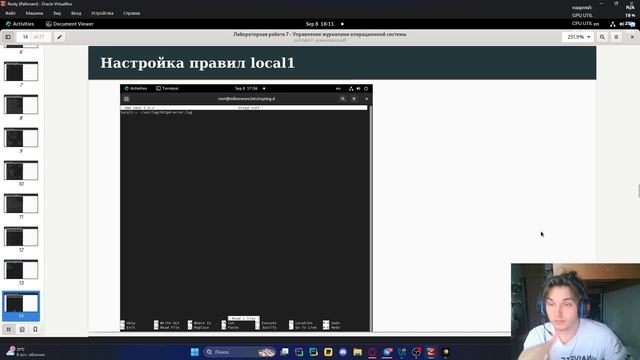Open the OBS Studio taskbar icon

point(416,352)
